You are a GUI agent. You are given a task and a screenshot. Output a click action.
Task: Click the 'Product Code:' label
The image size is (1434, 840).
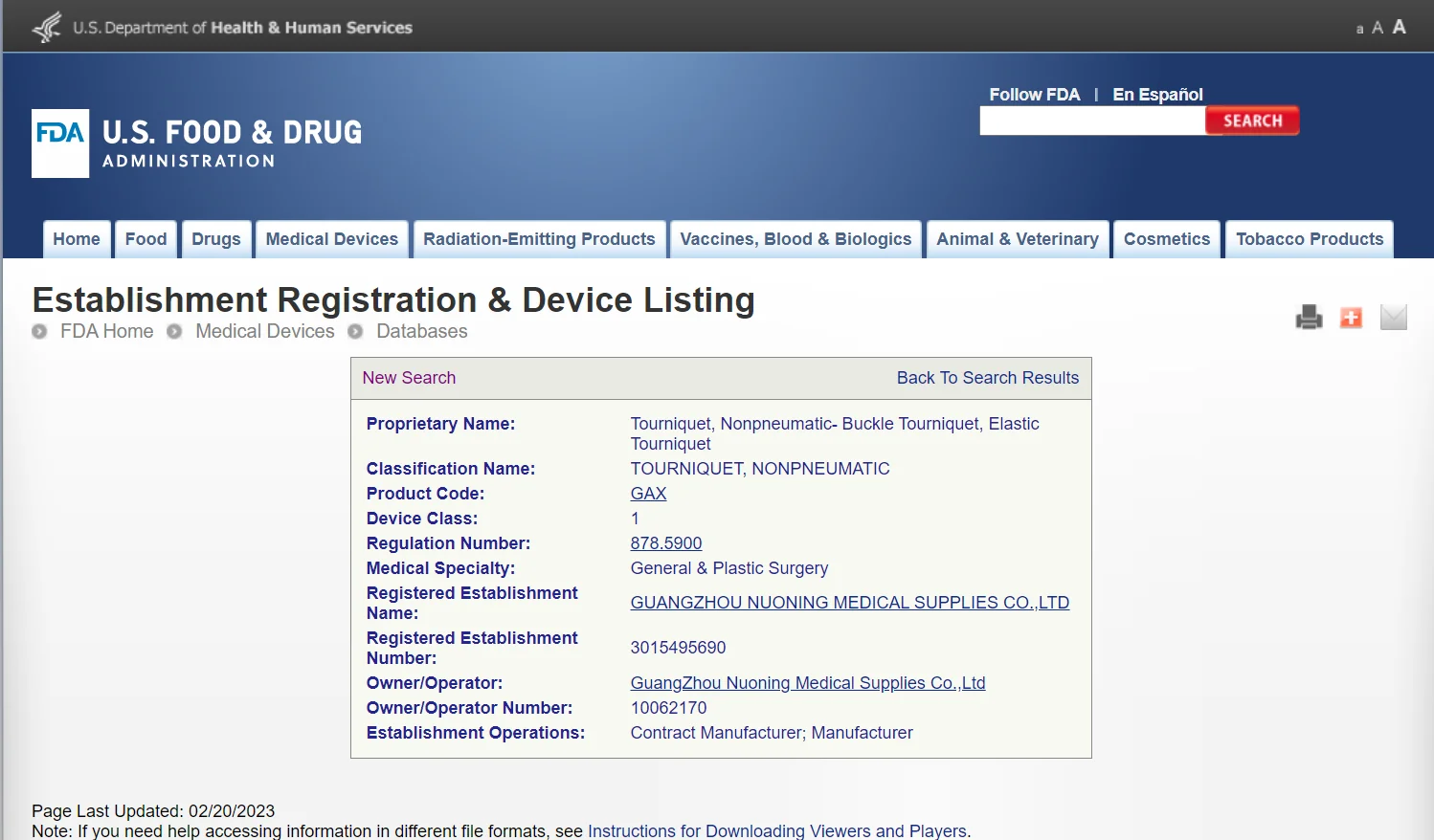pyautogui.click(x=425, y=494)
